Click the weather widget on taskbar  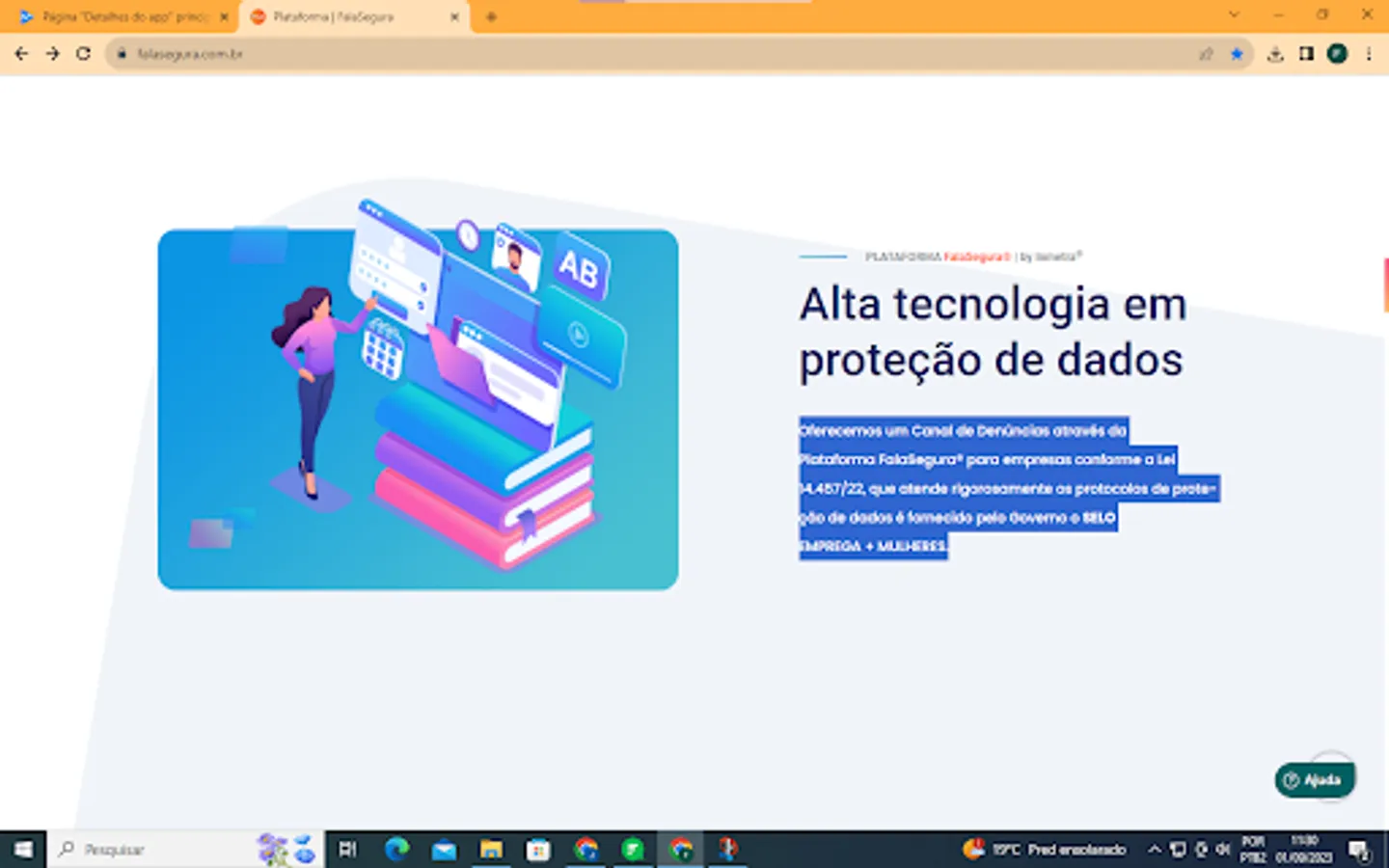pyautogui.click(x=1044, y=849)
